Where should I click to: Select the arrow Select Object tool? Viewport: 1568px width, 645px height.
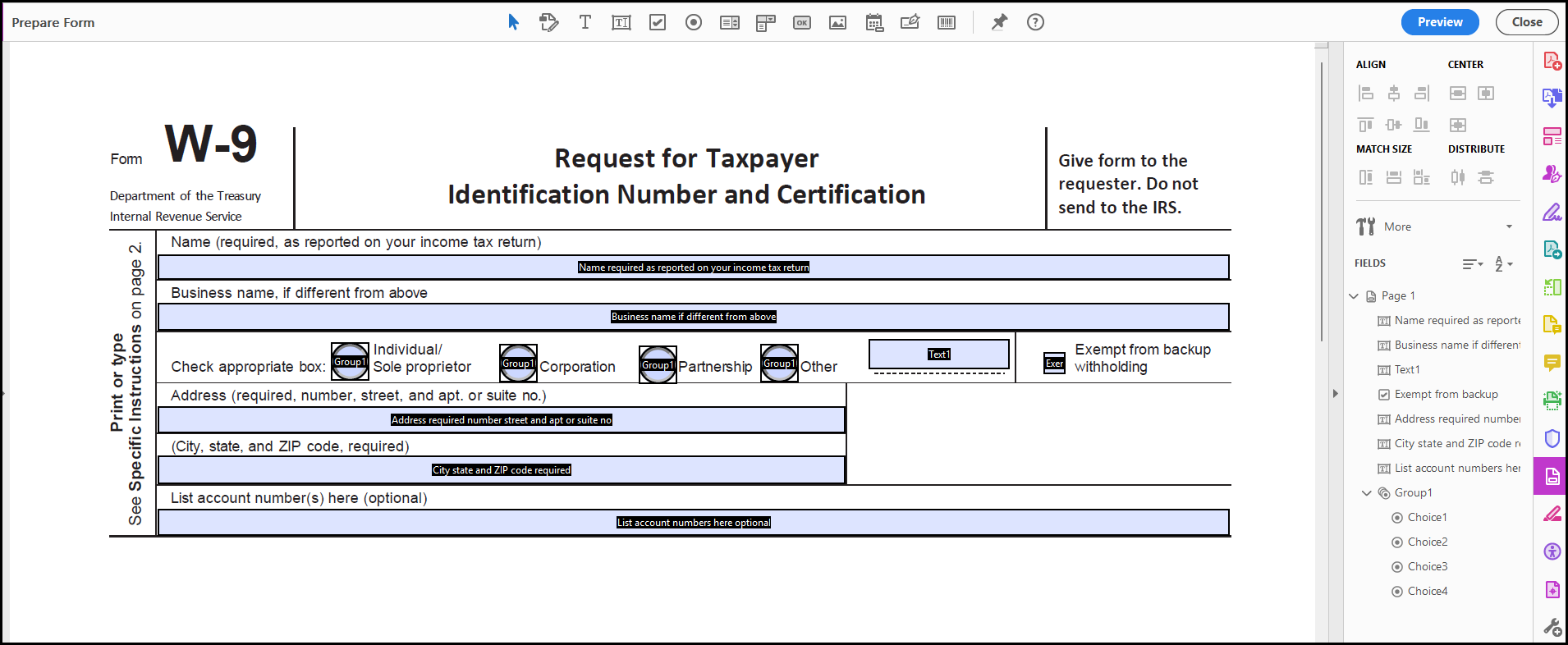click(513, 22)
